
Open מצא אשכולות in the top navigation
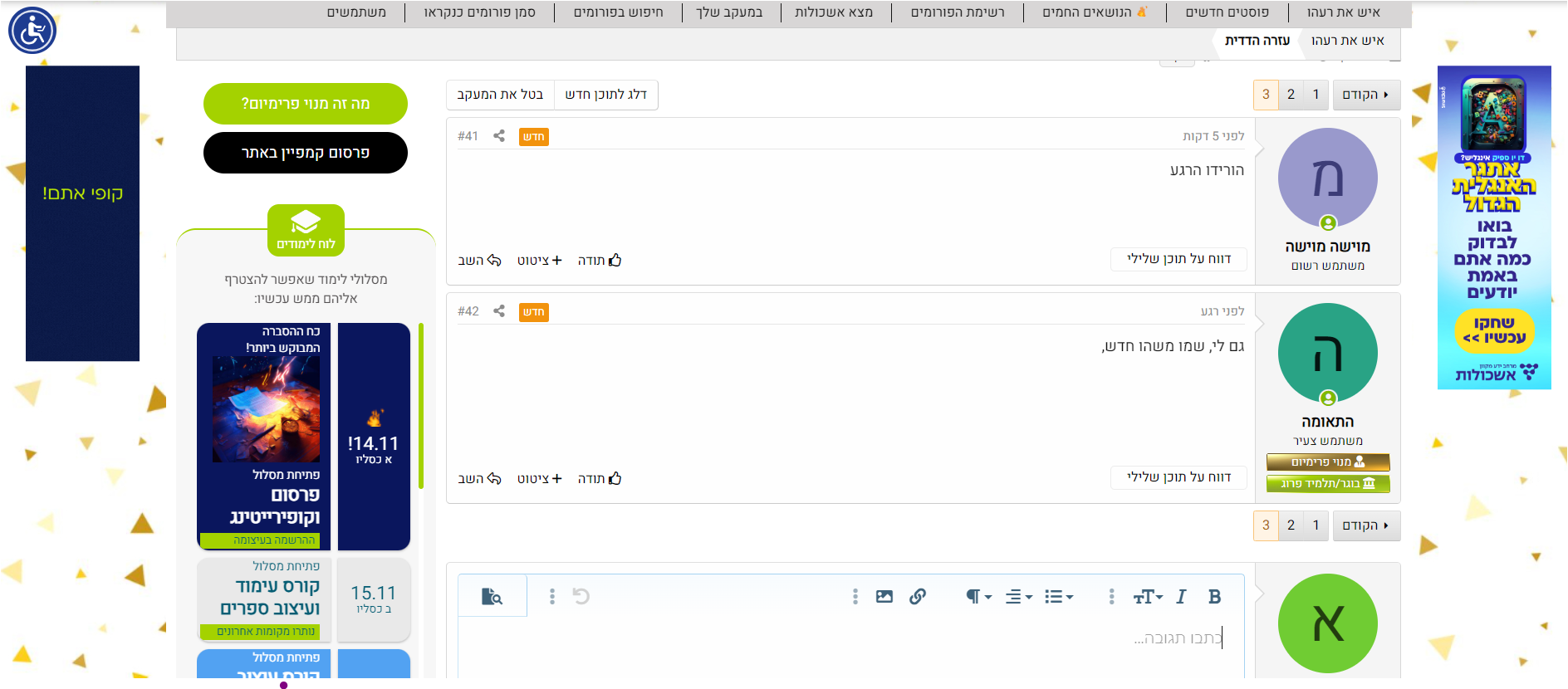[834, 12]
